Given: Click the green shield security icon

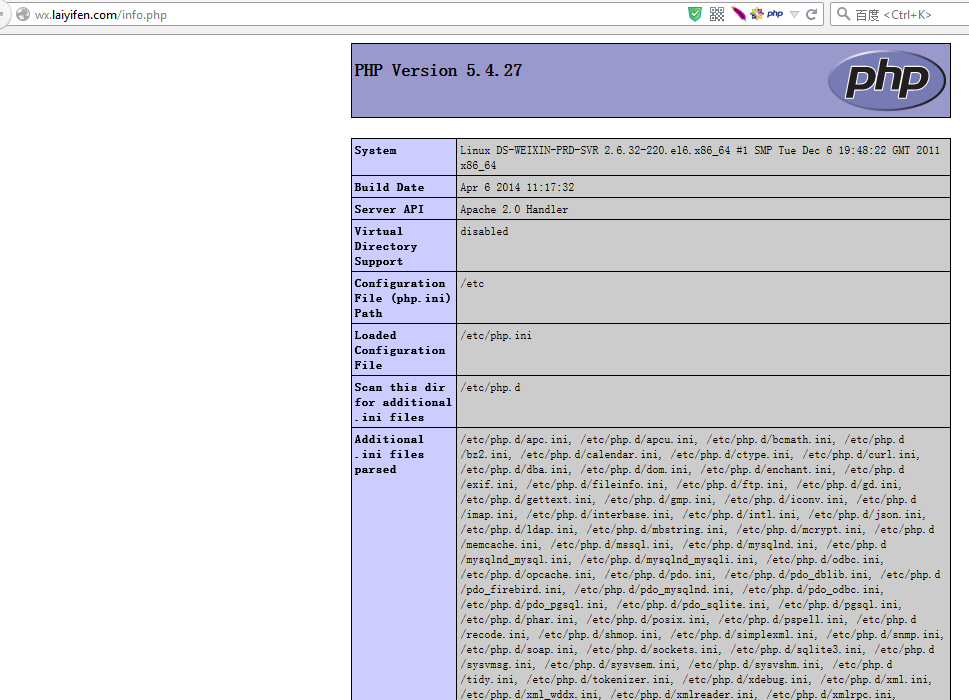Looking at the screenshot, I should click(695, 14).
